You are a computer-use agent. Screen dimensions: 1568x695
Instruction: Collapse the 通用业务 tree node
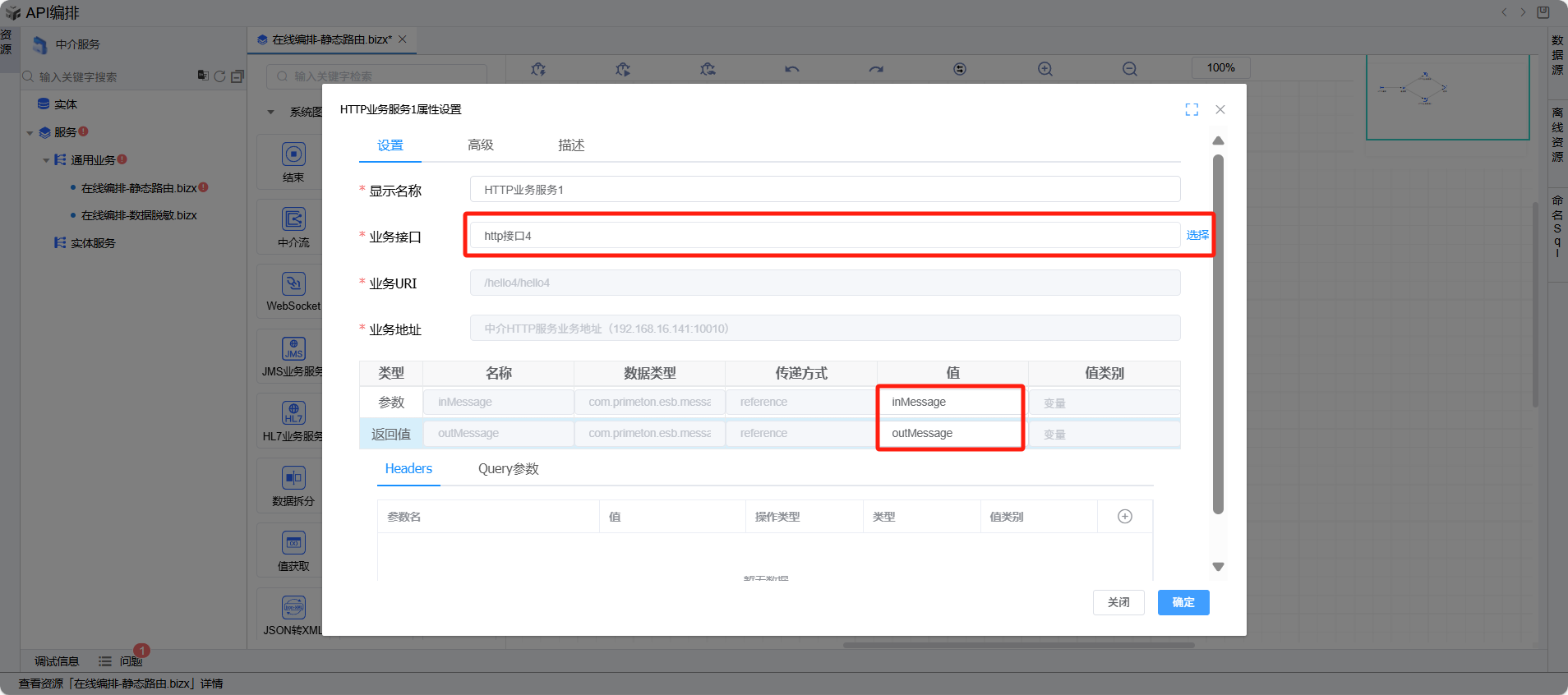coord(46,160)
